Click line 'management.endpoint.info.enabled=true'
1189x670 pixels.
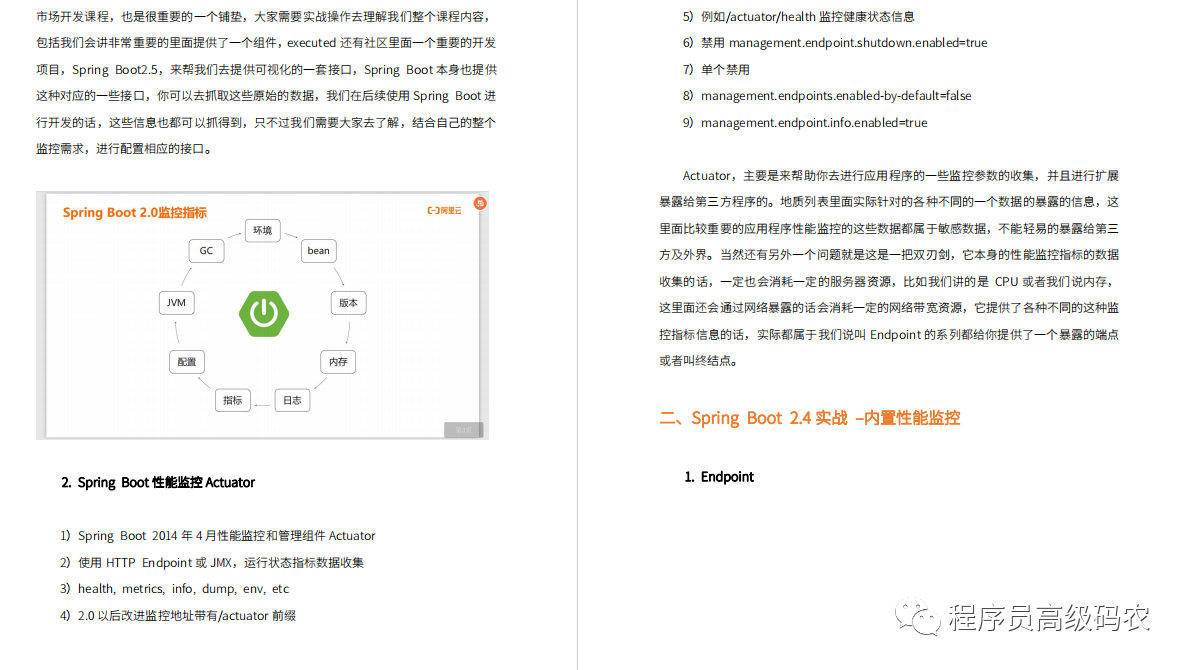point(814,123)
